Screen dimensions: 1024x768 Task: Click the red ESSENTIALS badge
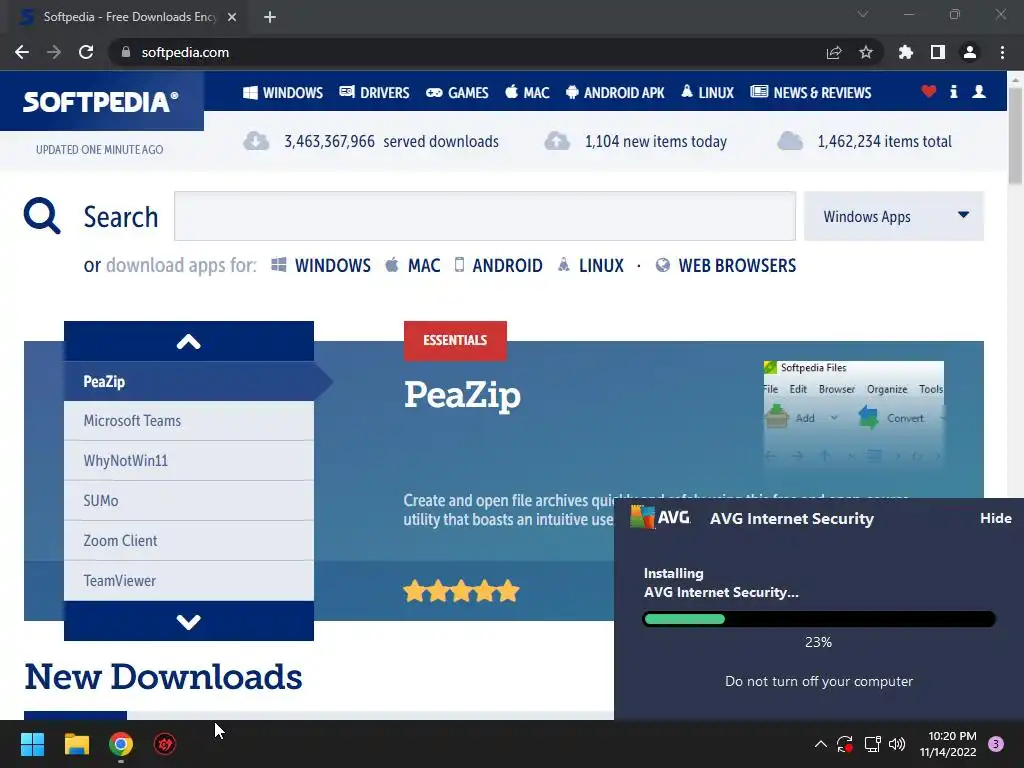(x=455, y=340)
